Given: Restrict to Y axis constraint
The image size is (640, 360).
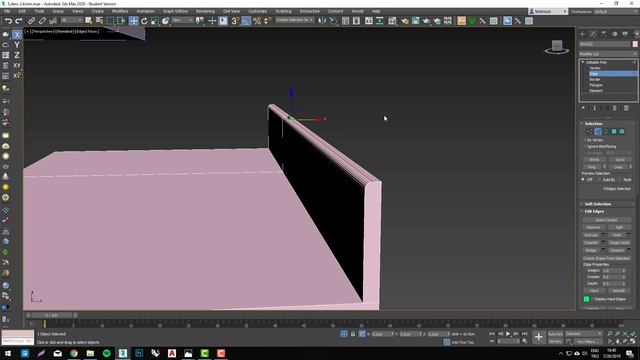Looking at the screenshot, I should [17, 44].
